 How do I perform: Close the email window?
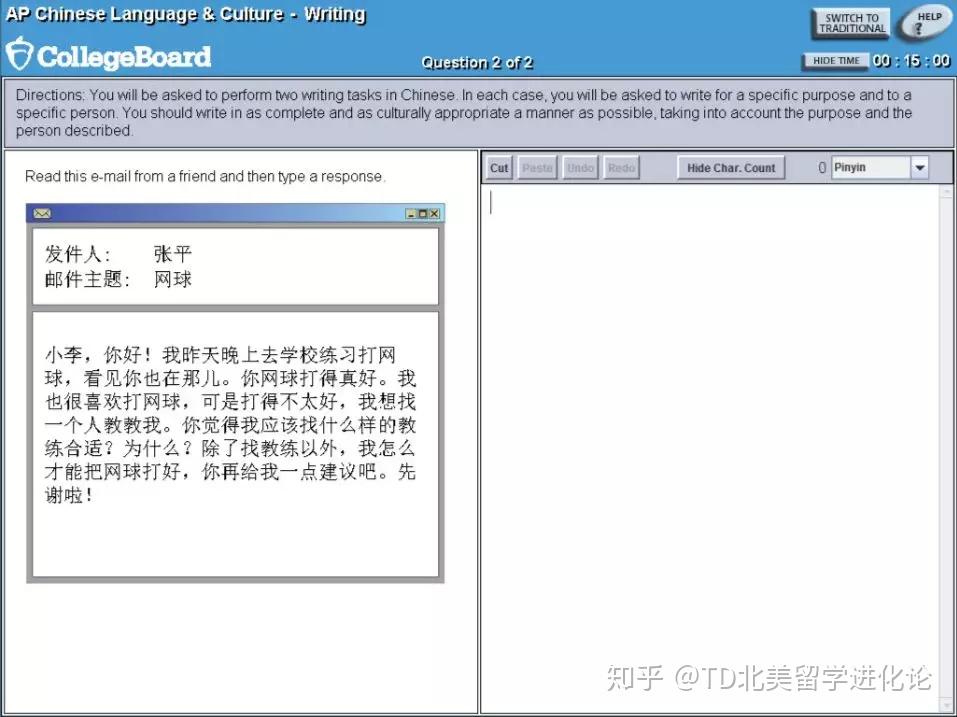point(434,214)
